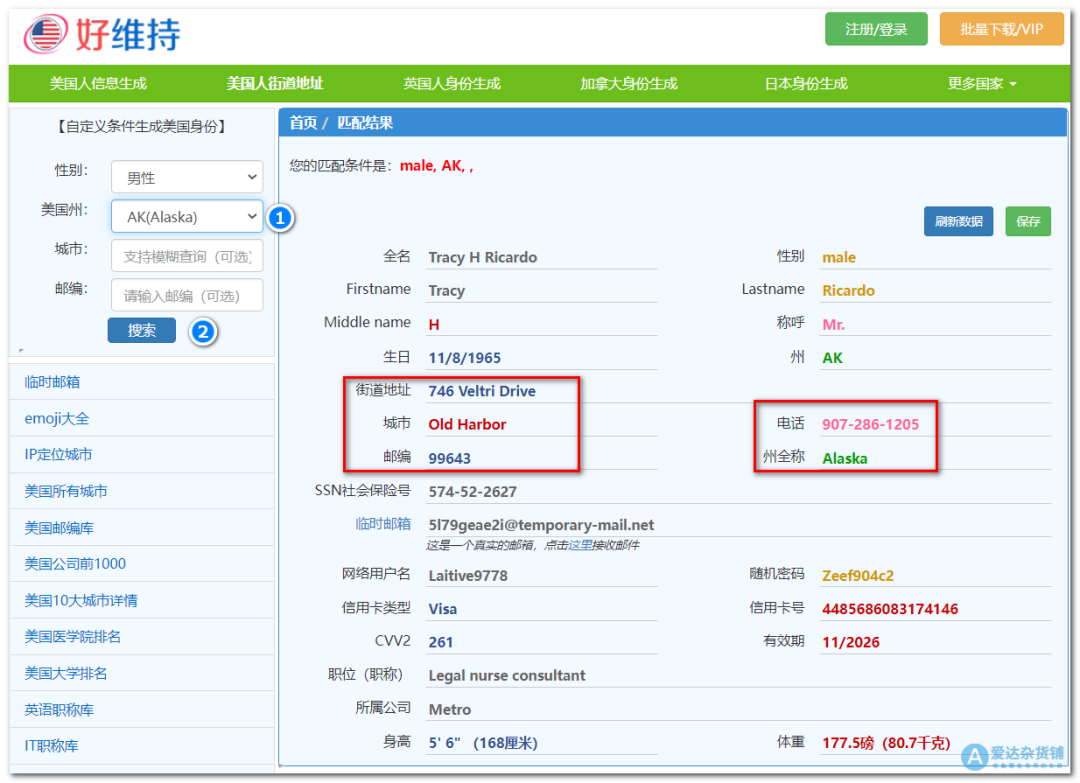This screenshot has height=783, width=1080.
Task: Select credit card number 4485686083174146
Action: tap(890, 609)
